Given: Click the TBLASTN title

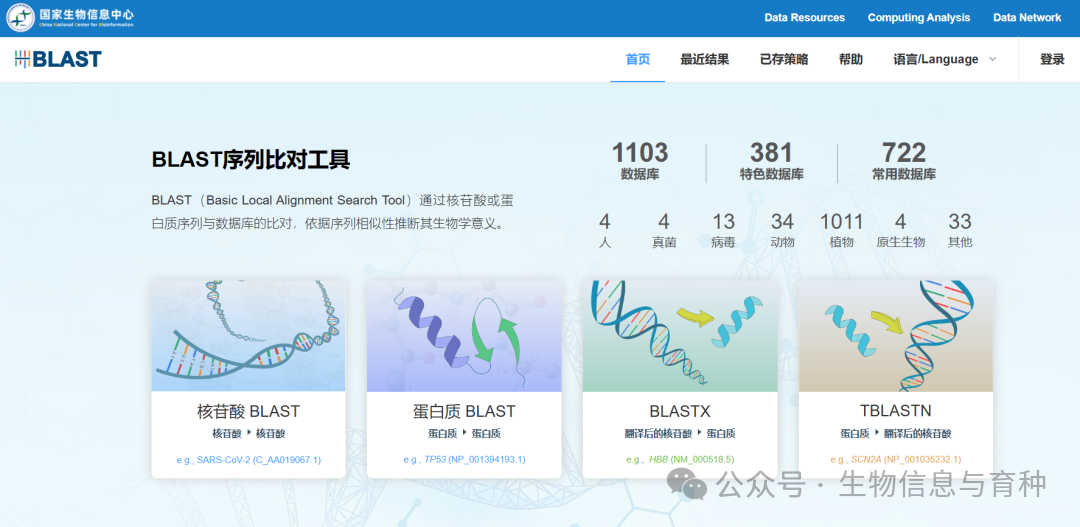Looking at the screenshot, I should point(895,411).
